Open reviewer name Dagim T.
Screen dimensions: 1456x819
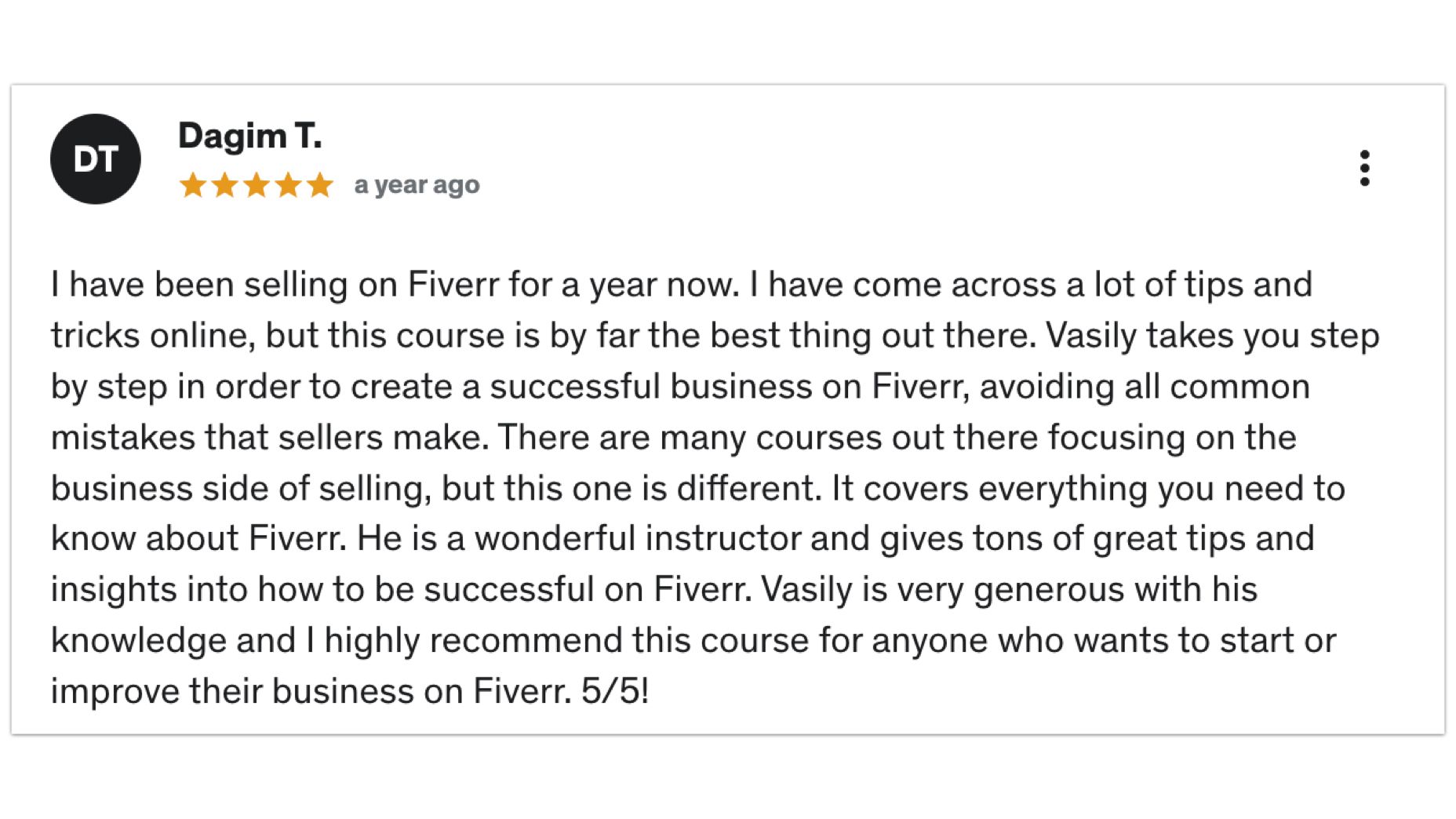tap(250, 136)
